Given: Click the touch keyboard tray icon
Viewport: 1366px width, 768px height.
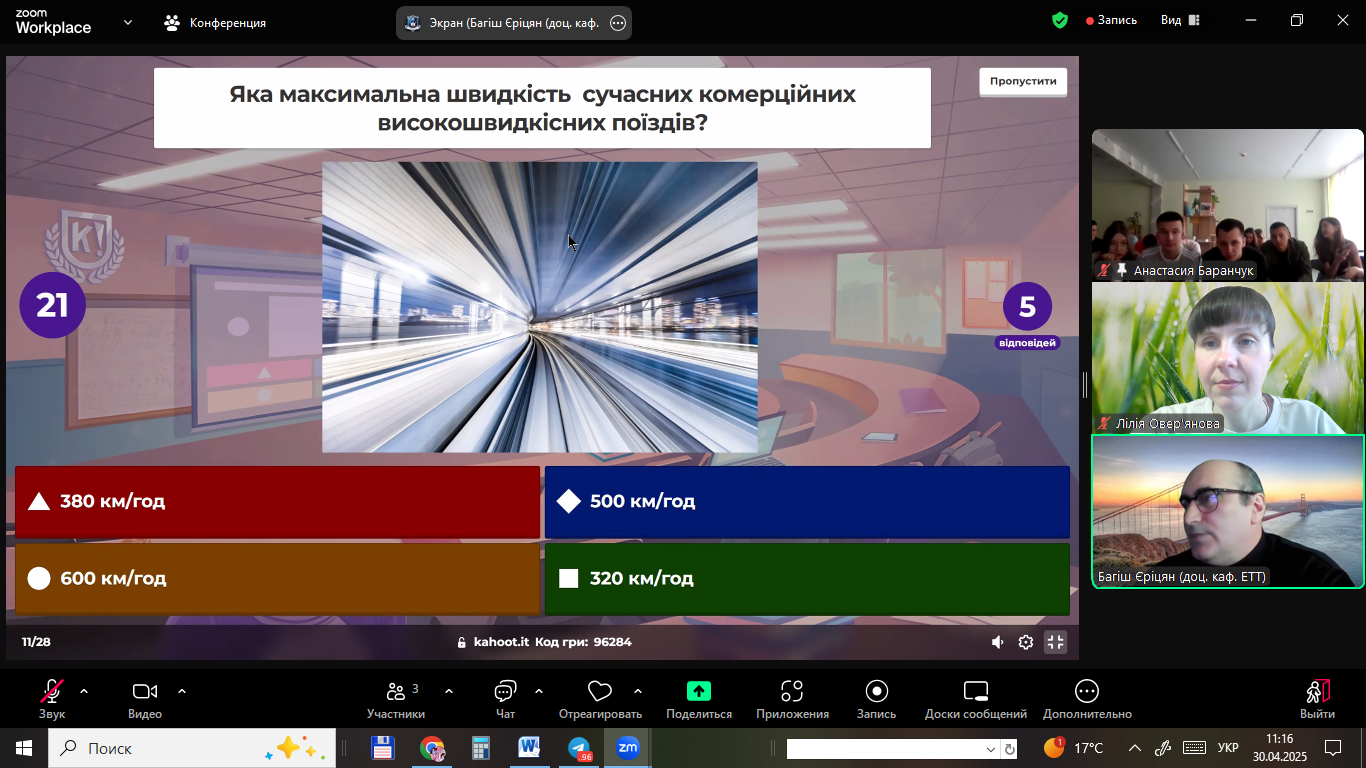Looking at the screenshot, I should coord(1194,748).
